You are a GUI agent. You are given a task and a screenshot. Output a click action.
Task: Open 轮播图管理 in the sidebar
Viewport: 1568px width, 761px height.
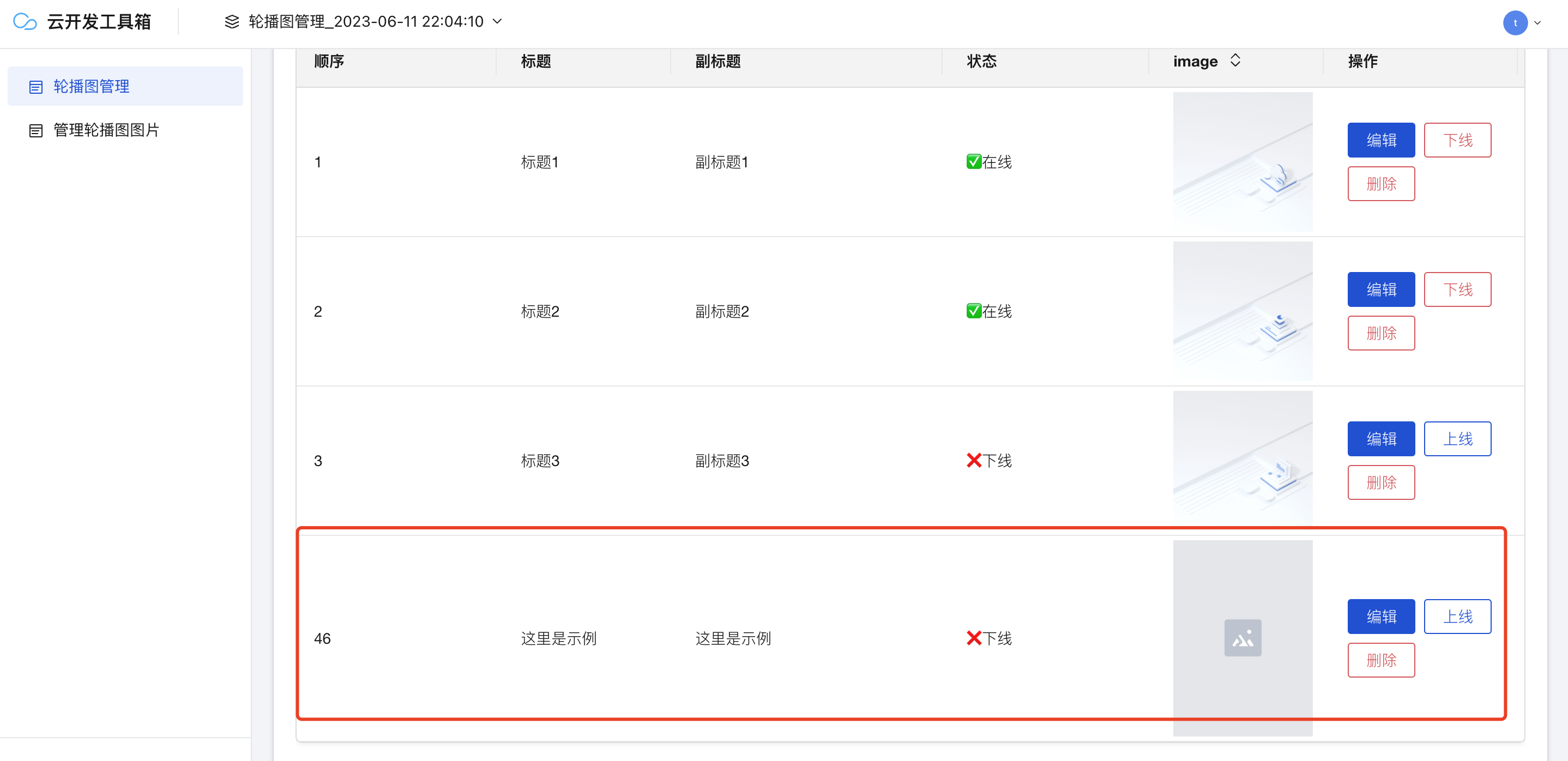tap(91, 87)
